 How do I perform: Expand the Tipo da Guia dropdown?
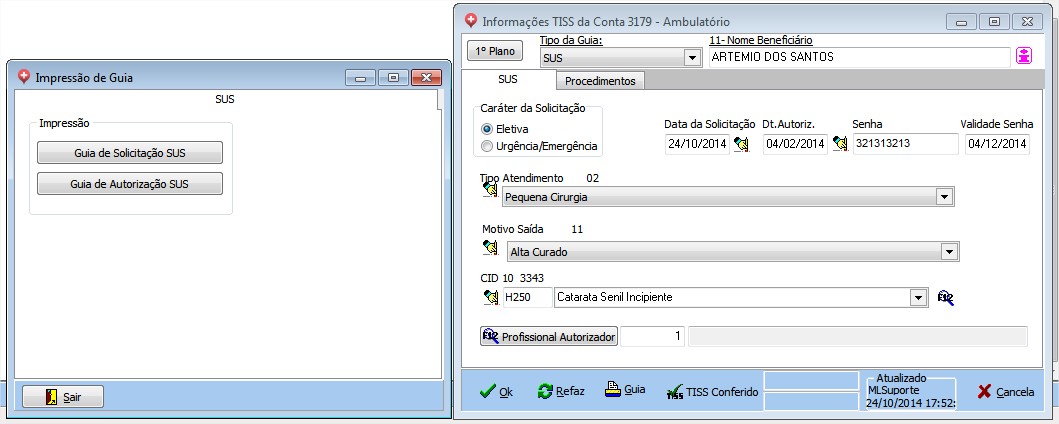691,58
